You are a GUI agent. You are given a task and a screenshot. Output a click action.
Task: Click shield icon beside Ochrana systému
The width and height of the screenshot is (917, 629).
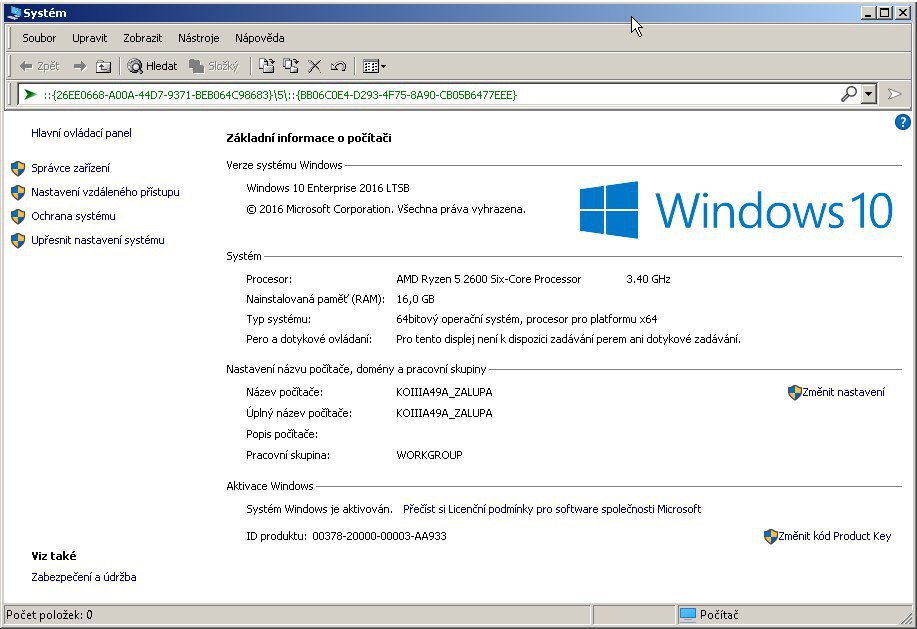point(18,216)
